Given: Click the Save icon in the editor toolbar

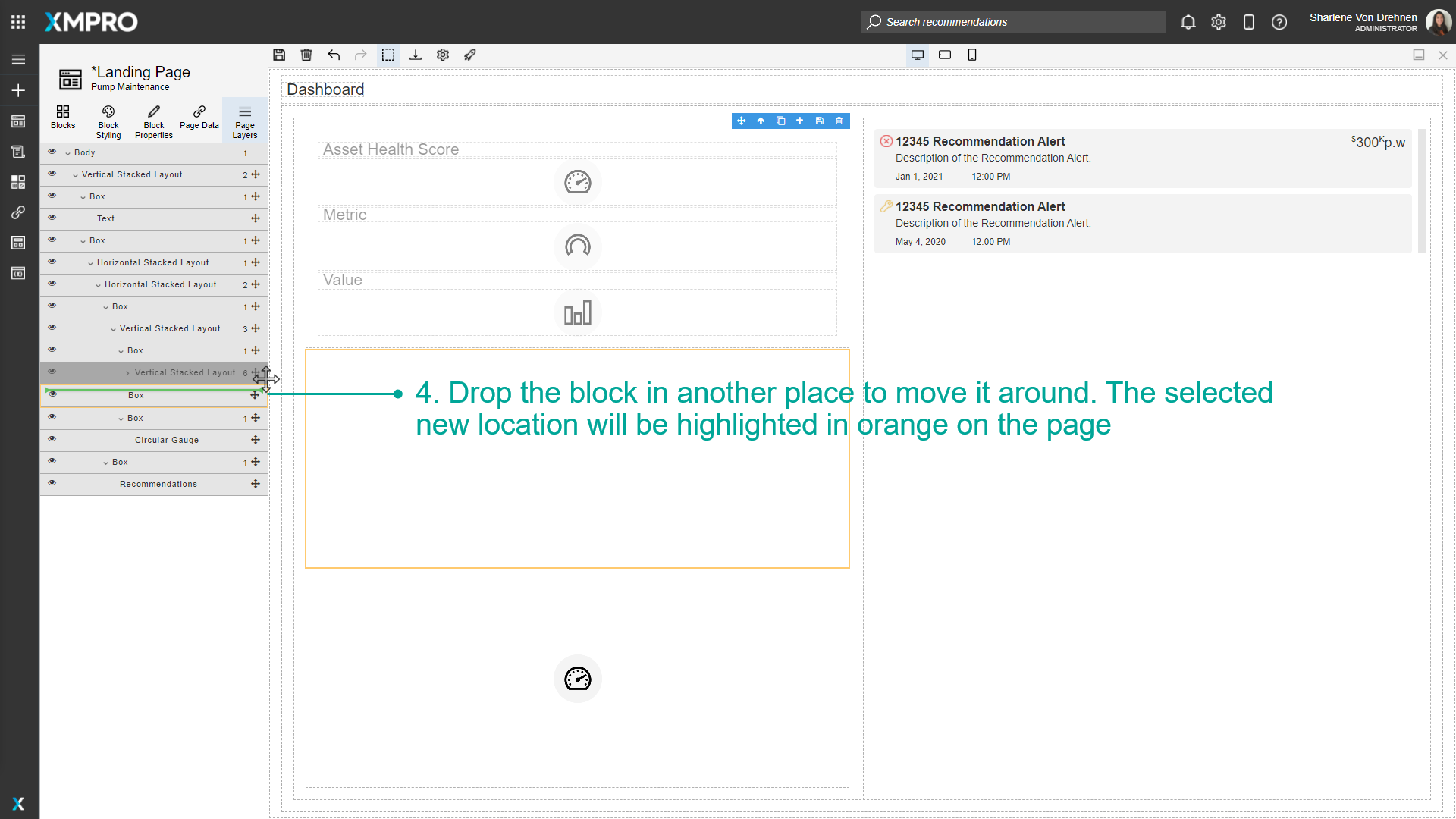Looking at the screenshot, I should tap(279, 55).
